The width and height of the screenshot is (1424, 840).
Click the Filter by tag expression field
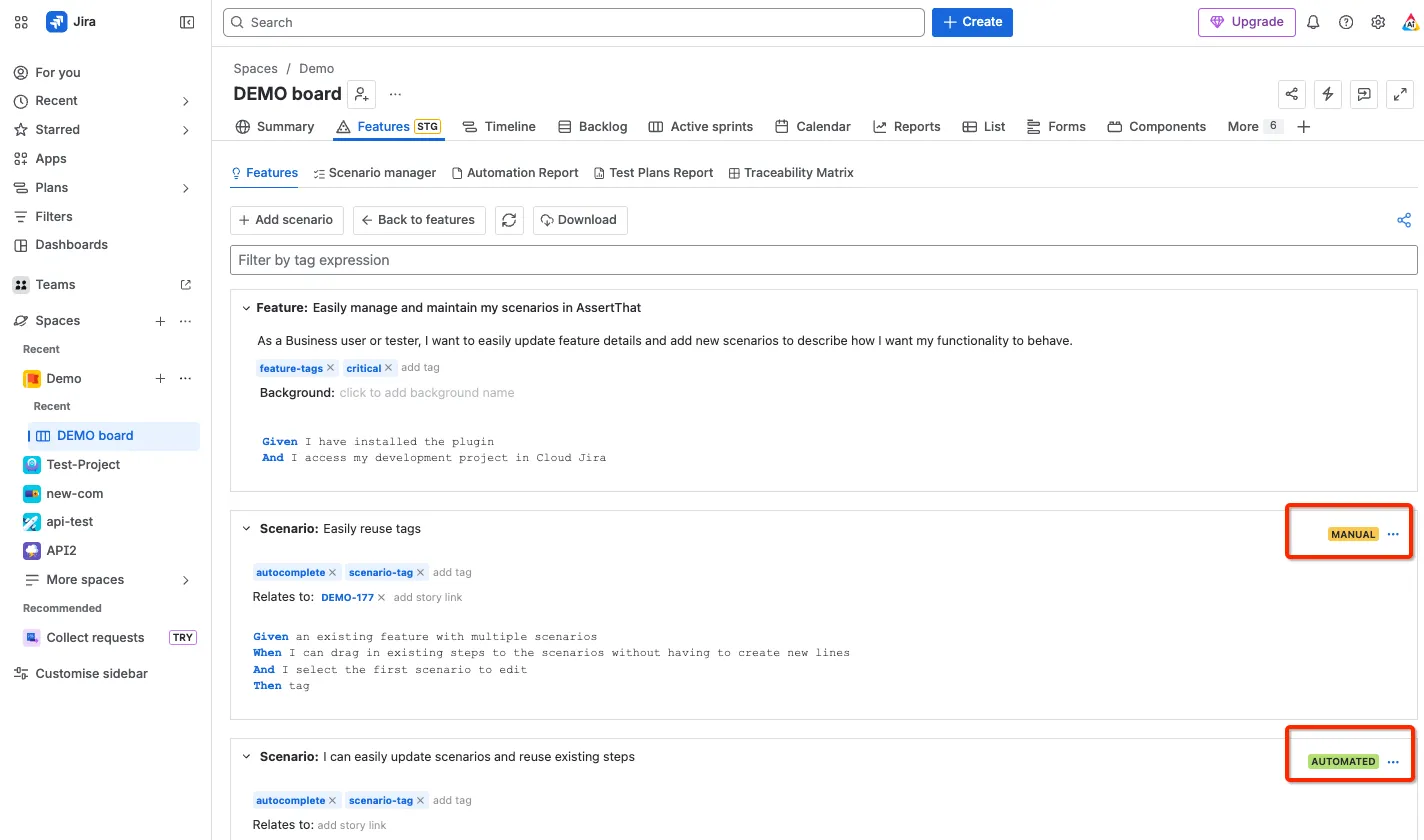tap(824, 260)
